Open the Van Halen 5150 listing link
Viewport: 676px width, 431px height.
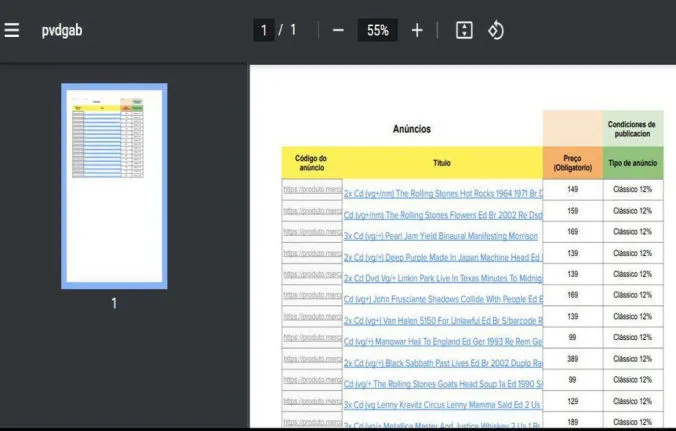(x=442, y=320)
